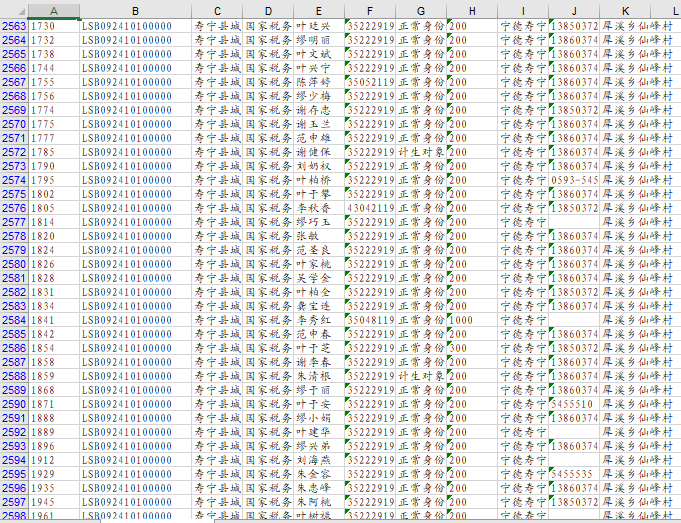The image size is (681, 523).
Task: Select column E header
Action: point(319,11)
